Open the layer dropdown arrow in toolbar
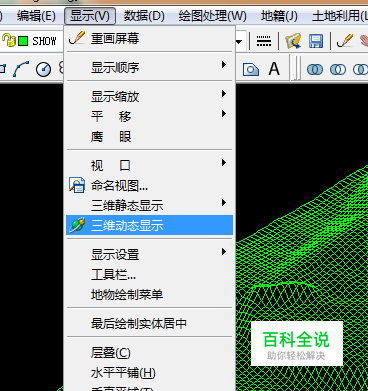 coord(239,42)
